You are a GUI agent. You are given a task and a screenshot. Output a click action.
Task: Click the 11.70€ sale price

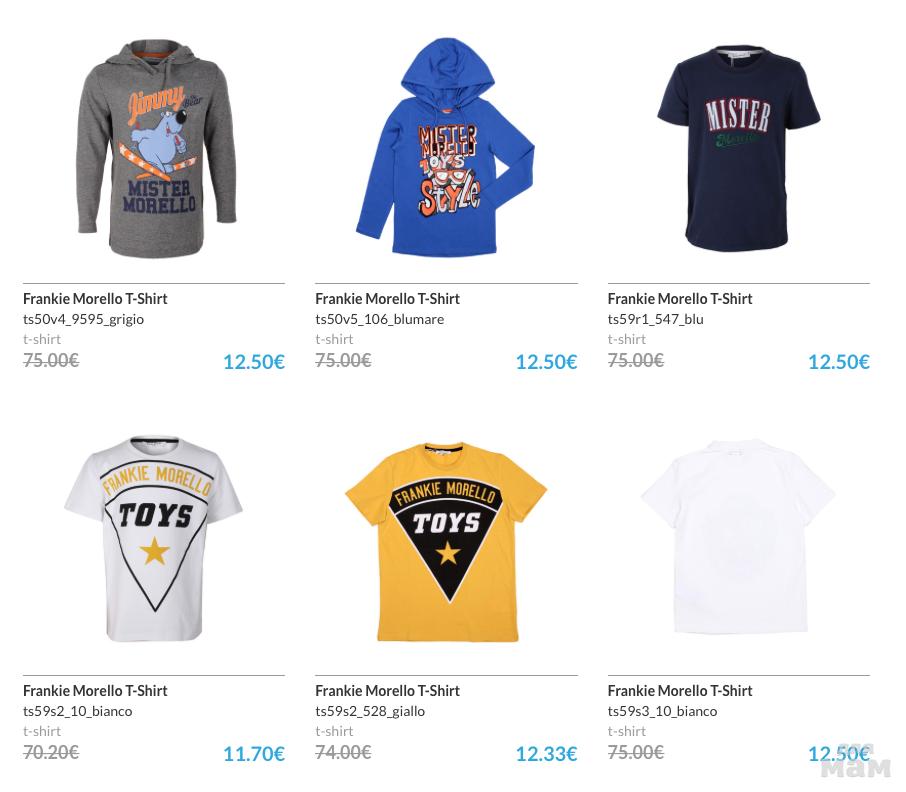click(x=253, y=754)
